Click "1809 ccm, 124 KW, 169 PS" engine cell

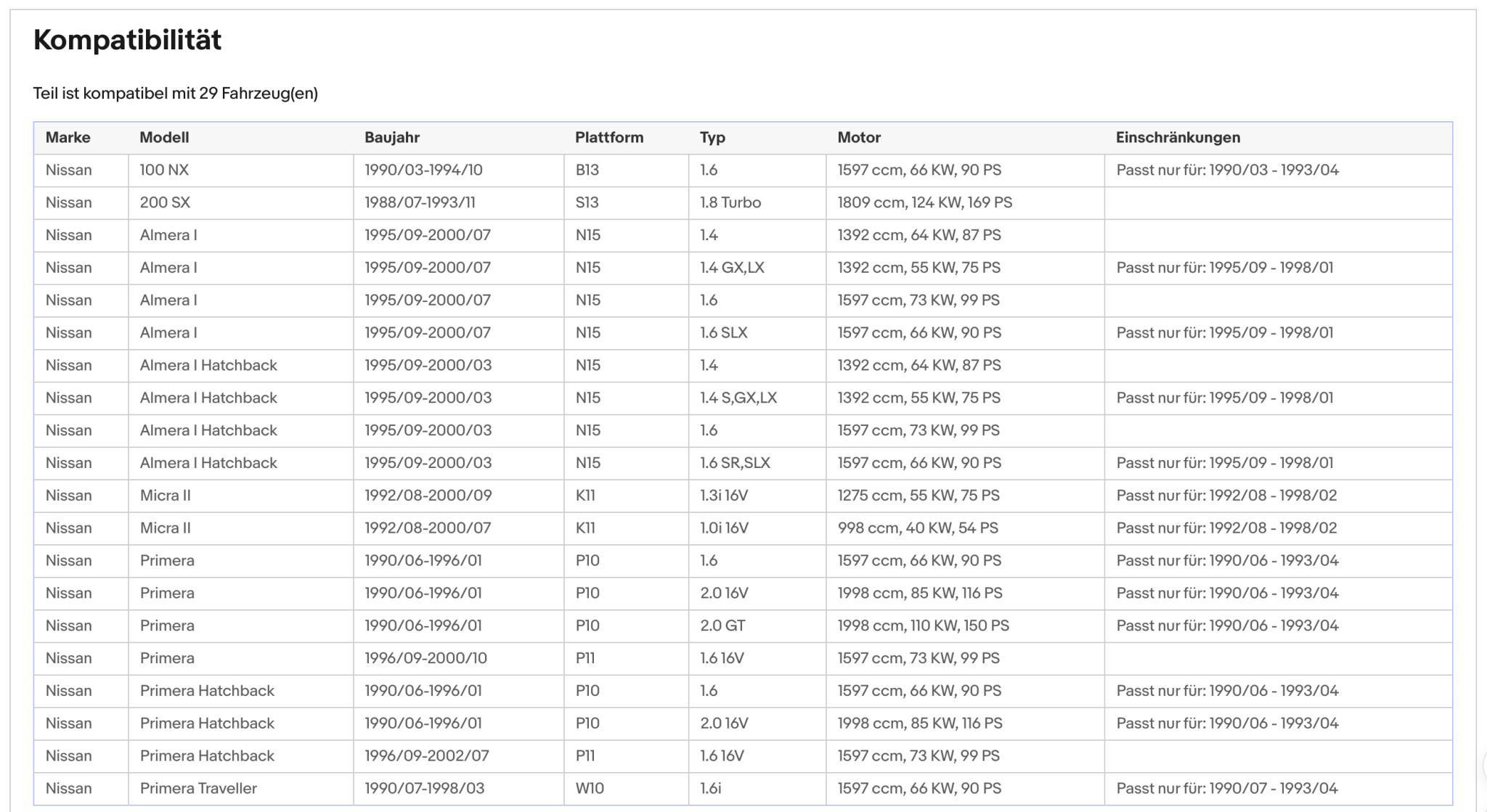click(925, 203)
